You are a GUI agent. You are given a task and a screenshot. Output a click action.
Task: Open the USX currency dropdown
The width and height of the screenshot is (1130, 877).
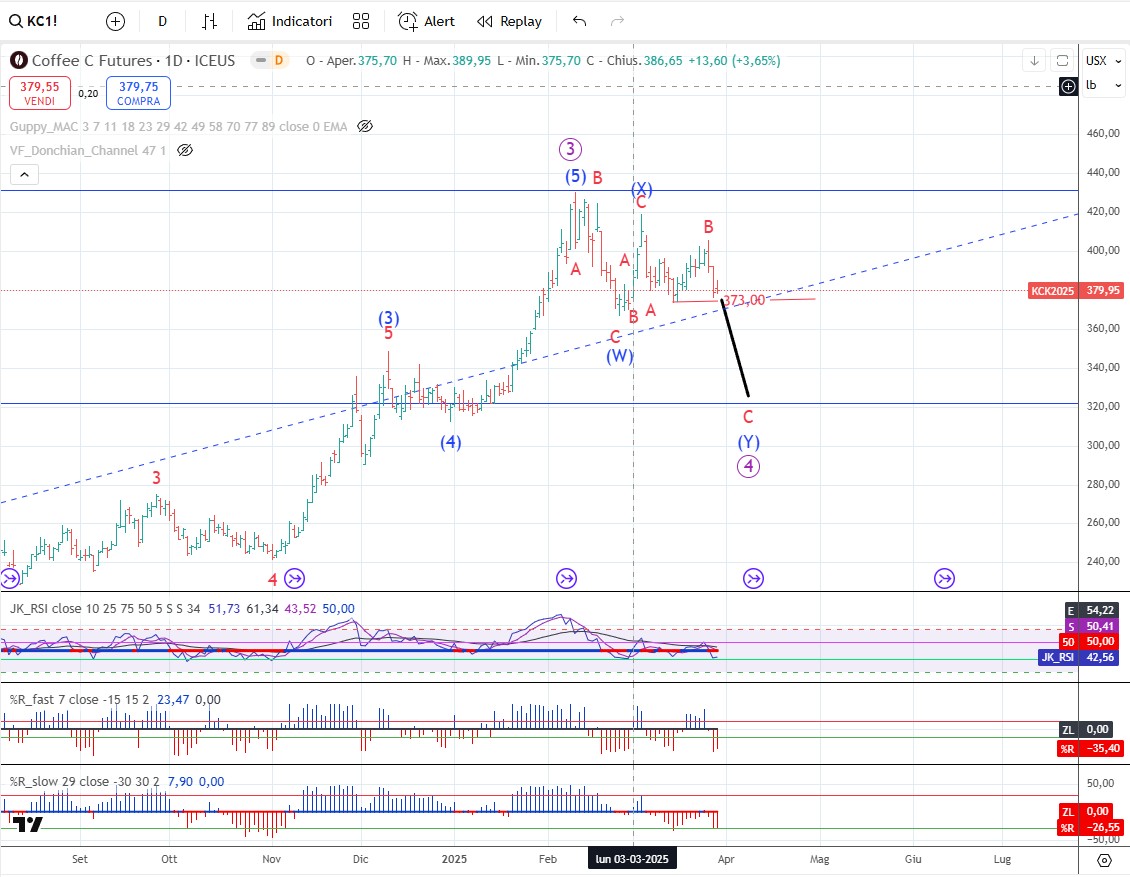click(1097, 61)
